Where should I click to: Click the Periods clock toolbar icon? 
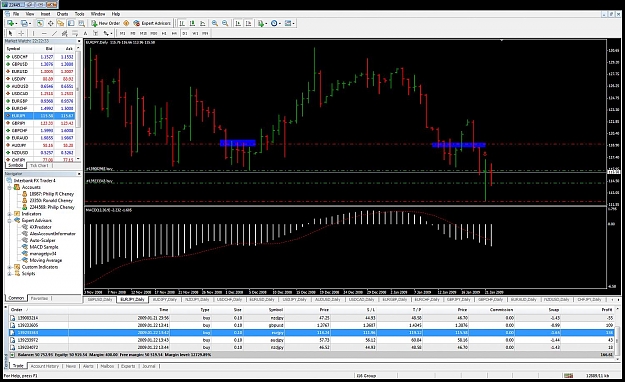click(x=274, y=23)
